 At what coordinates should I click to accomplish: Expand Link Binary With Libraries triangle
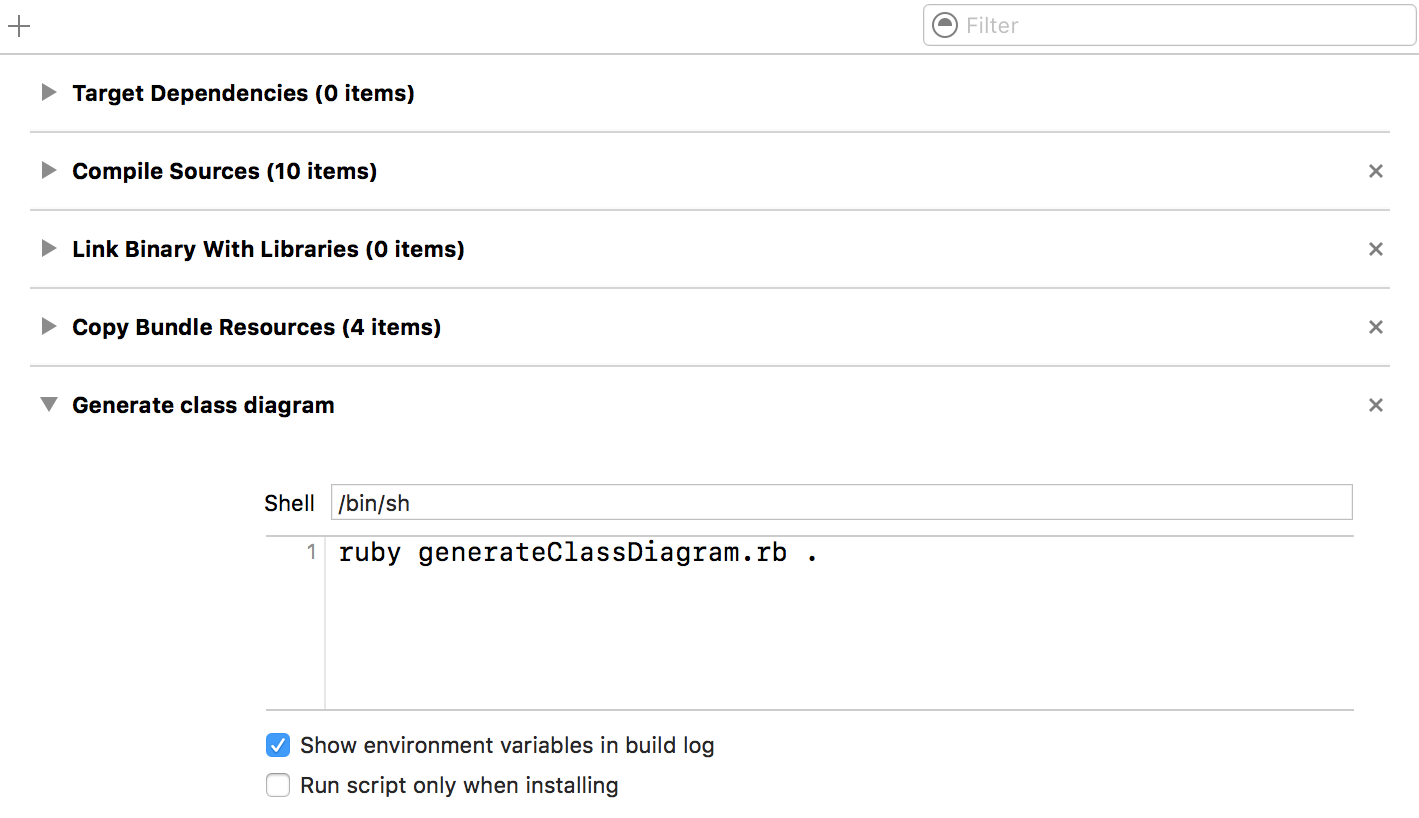48,249
